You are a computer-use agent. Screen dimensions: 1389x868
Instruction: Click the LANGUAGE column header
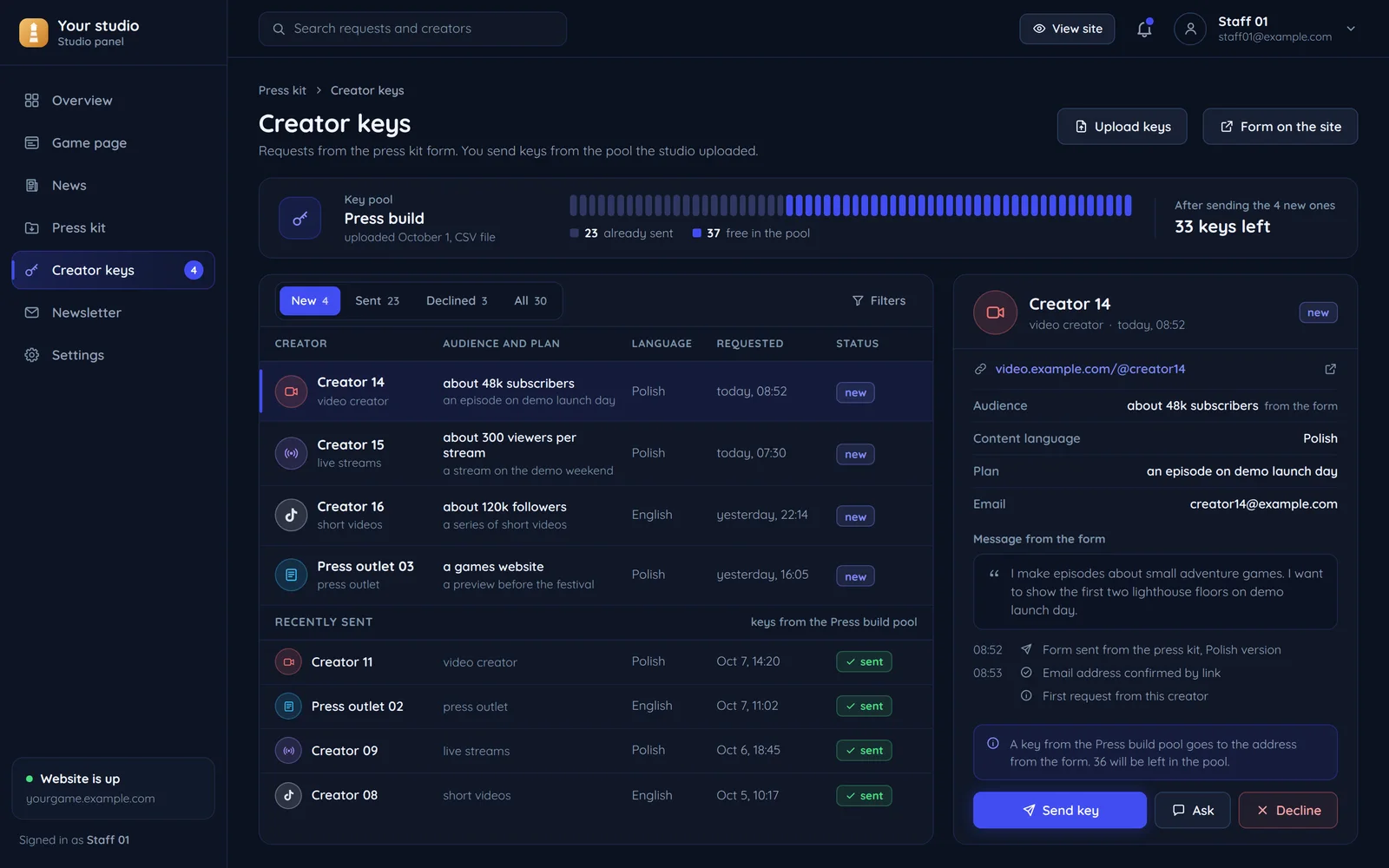pos(662,344)
